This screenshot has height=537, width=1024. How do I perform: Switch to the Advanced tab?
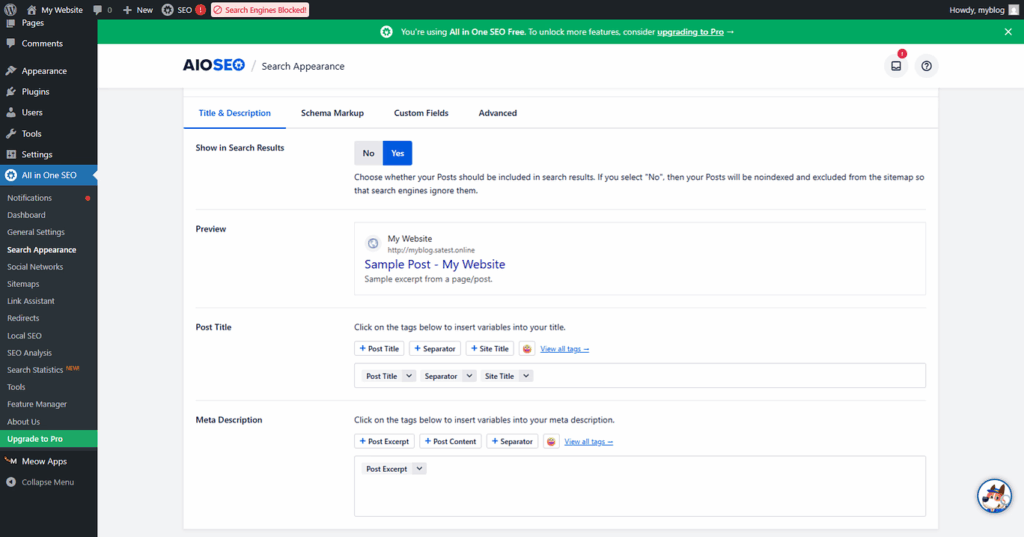click(x=498, y=113)
